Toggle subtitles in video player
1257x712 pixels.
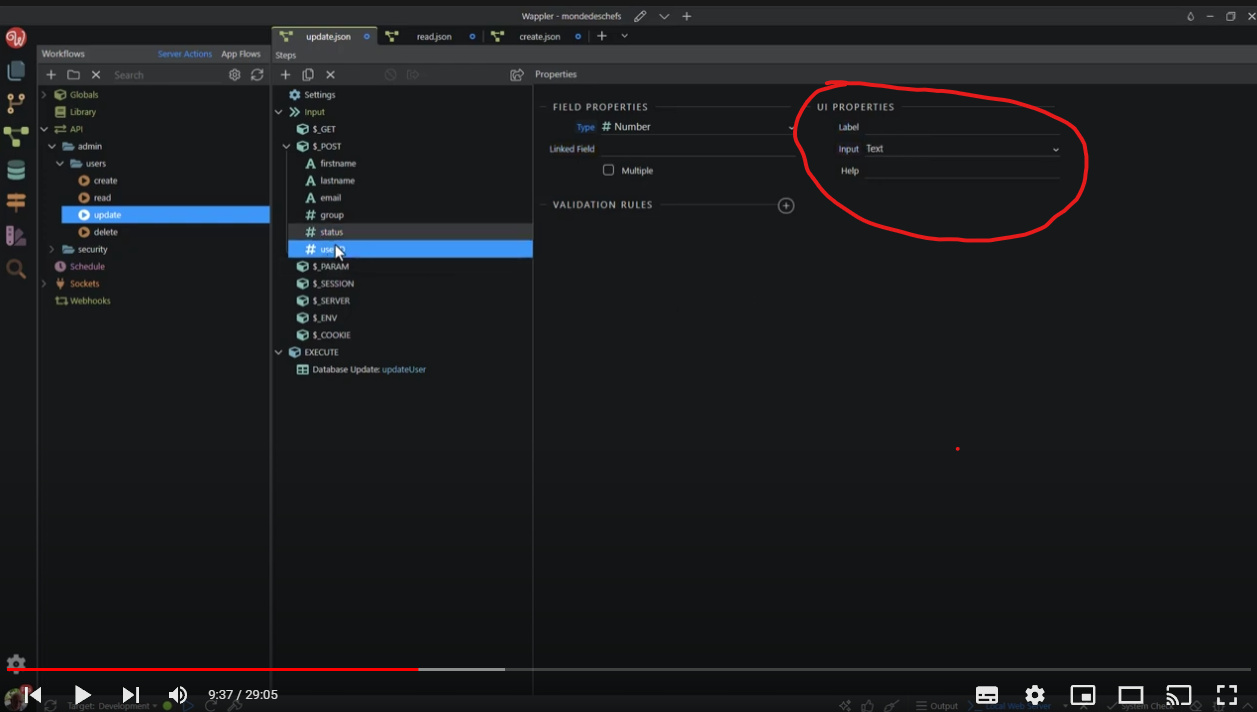tap(987, 694)
